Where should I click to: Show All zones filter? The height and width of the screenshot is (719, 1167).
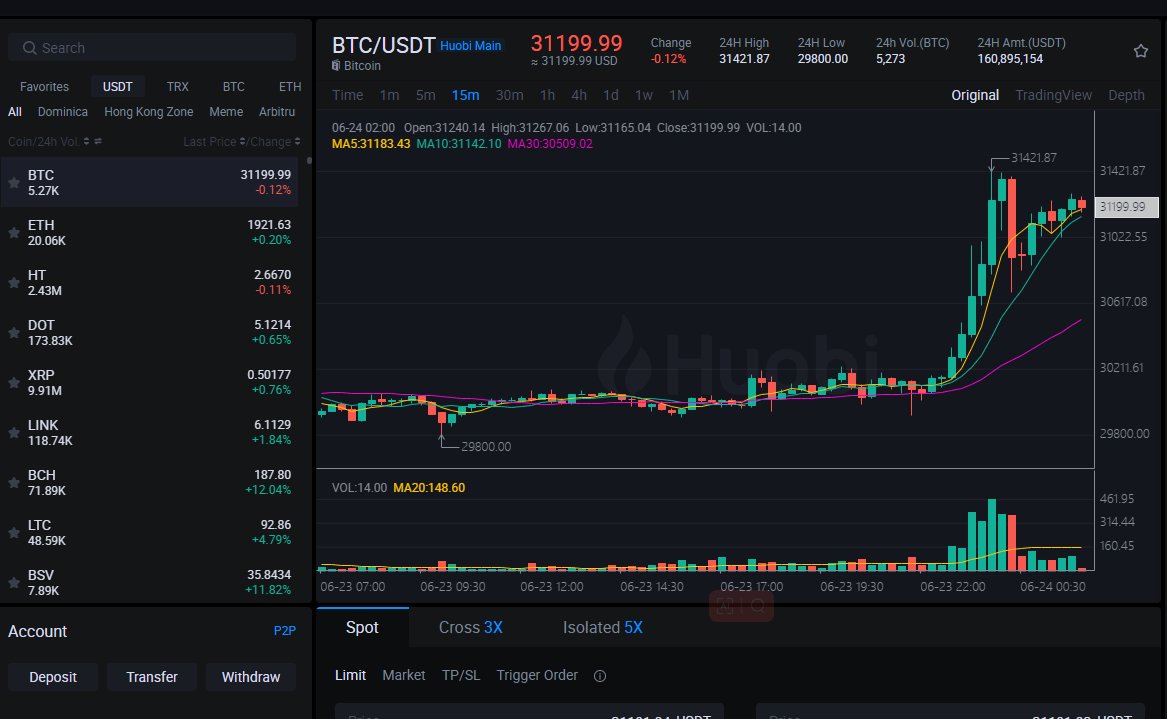[x=15, y=112]
